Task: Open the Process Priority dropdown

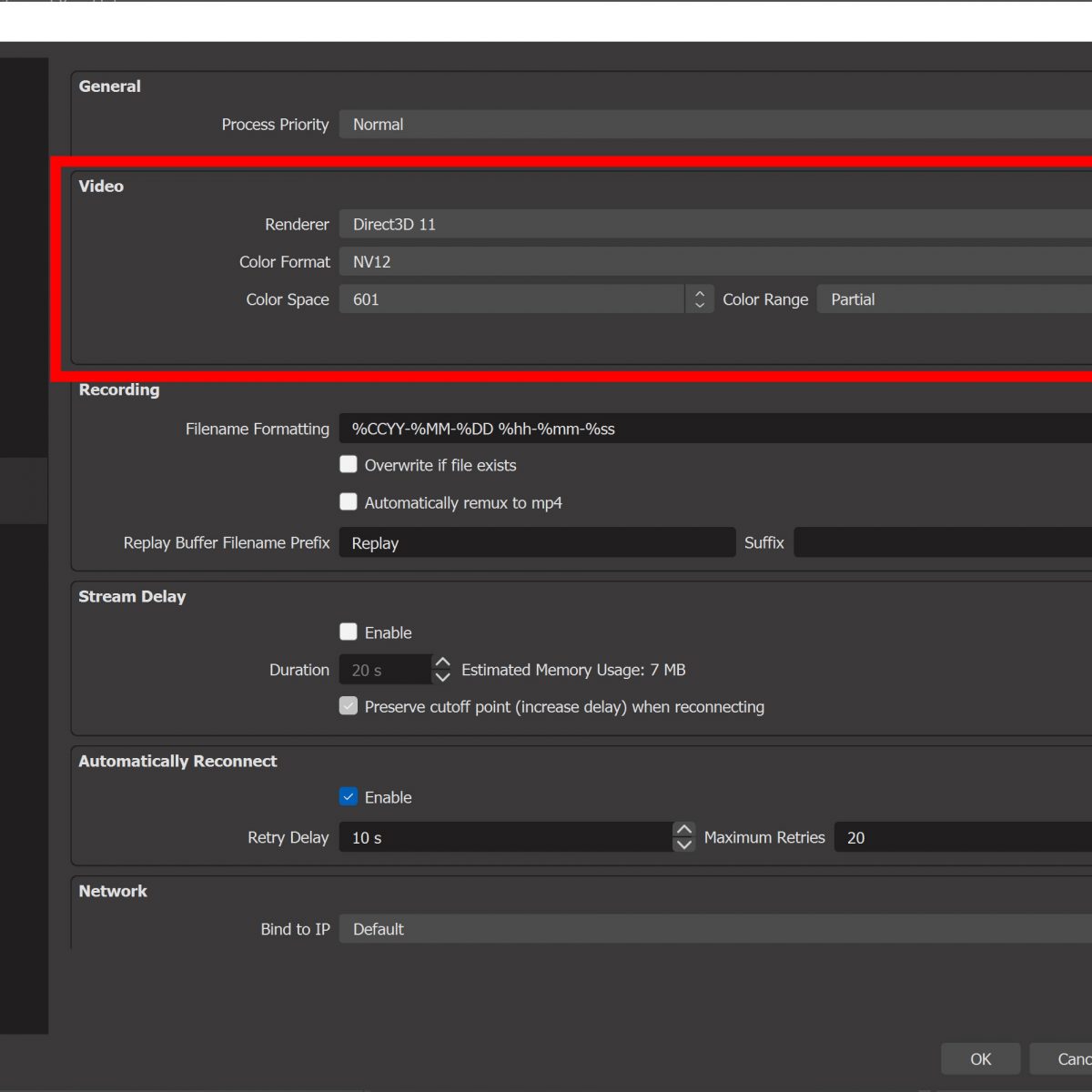Action: tap(714, 125)
